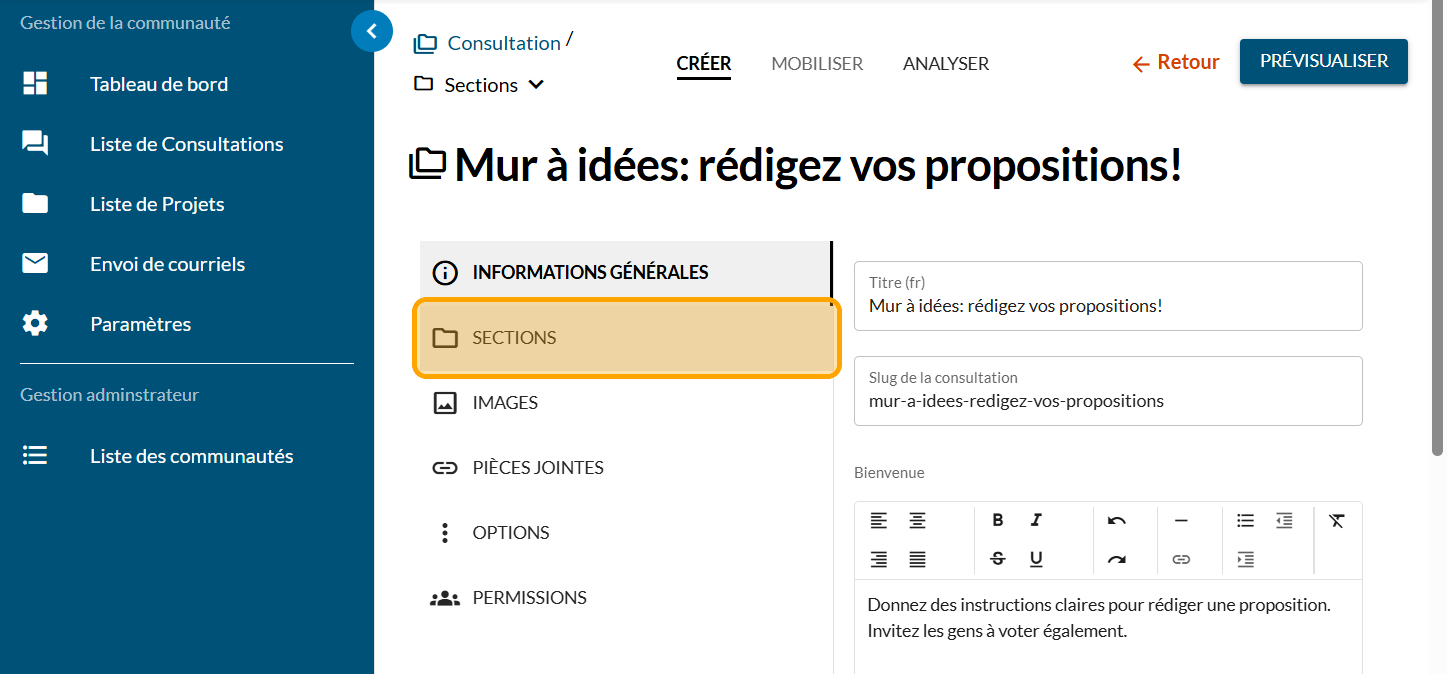This screenshot has height=674, width=1447.
Task: Insert a horizontal rule line
Action: (1181, 520)
